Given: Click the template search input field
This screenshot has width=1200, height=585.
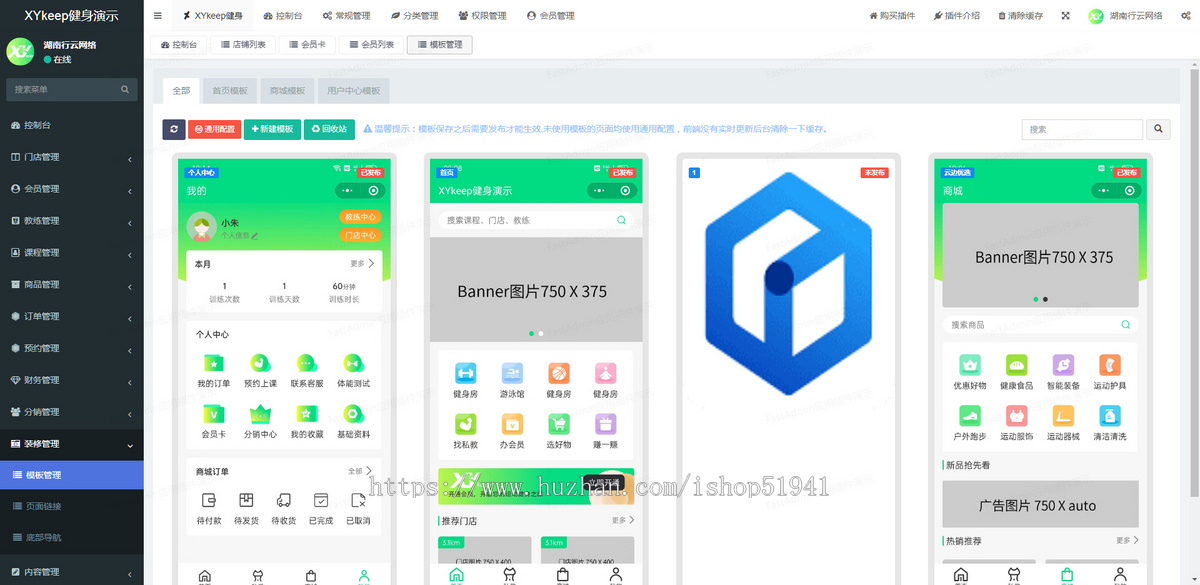Looking at the screenshot, I should coord(1082,129).
